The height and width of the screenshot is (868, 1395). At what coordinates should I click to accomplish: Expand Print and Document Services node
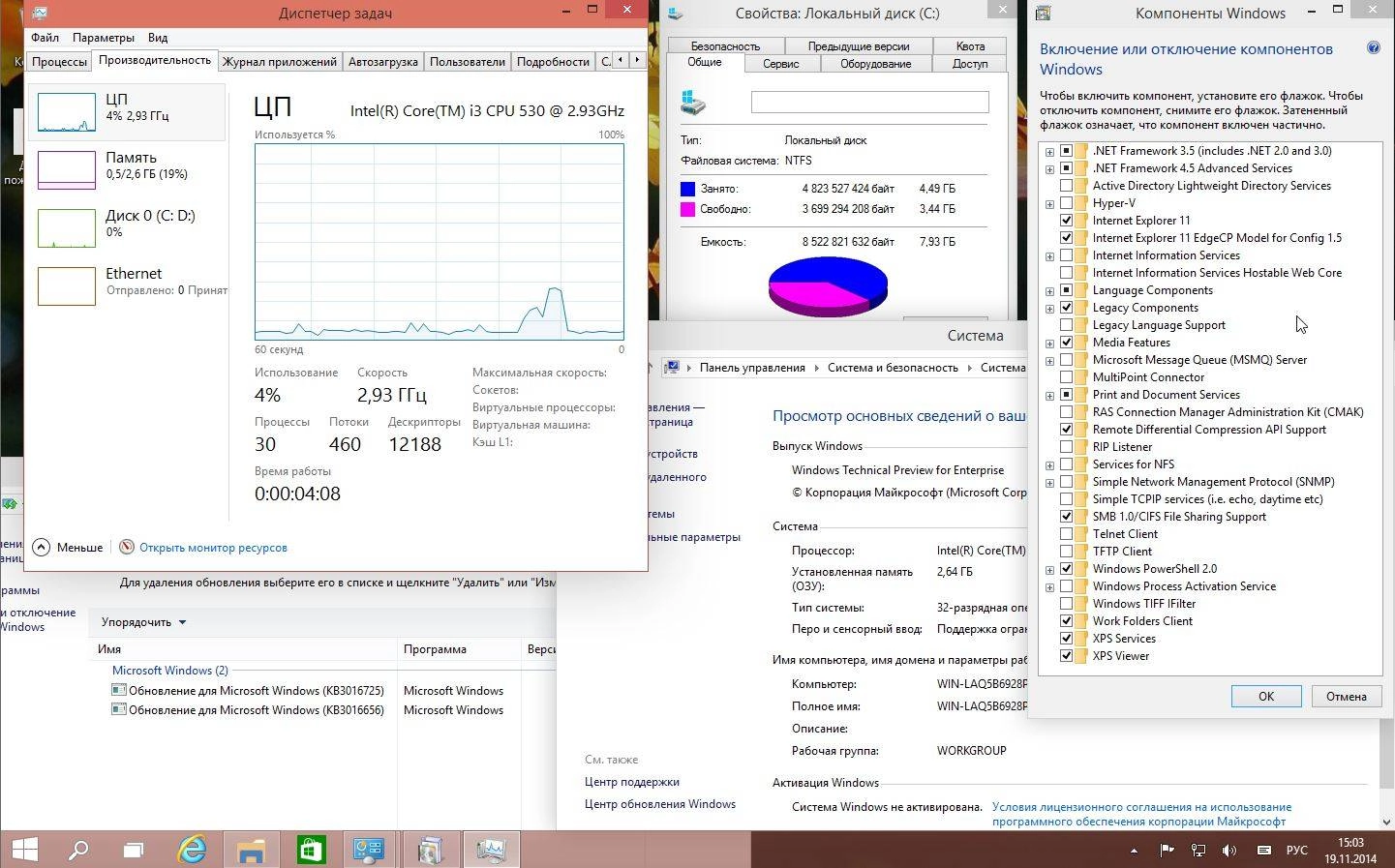(1049, 395)
